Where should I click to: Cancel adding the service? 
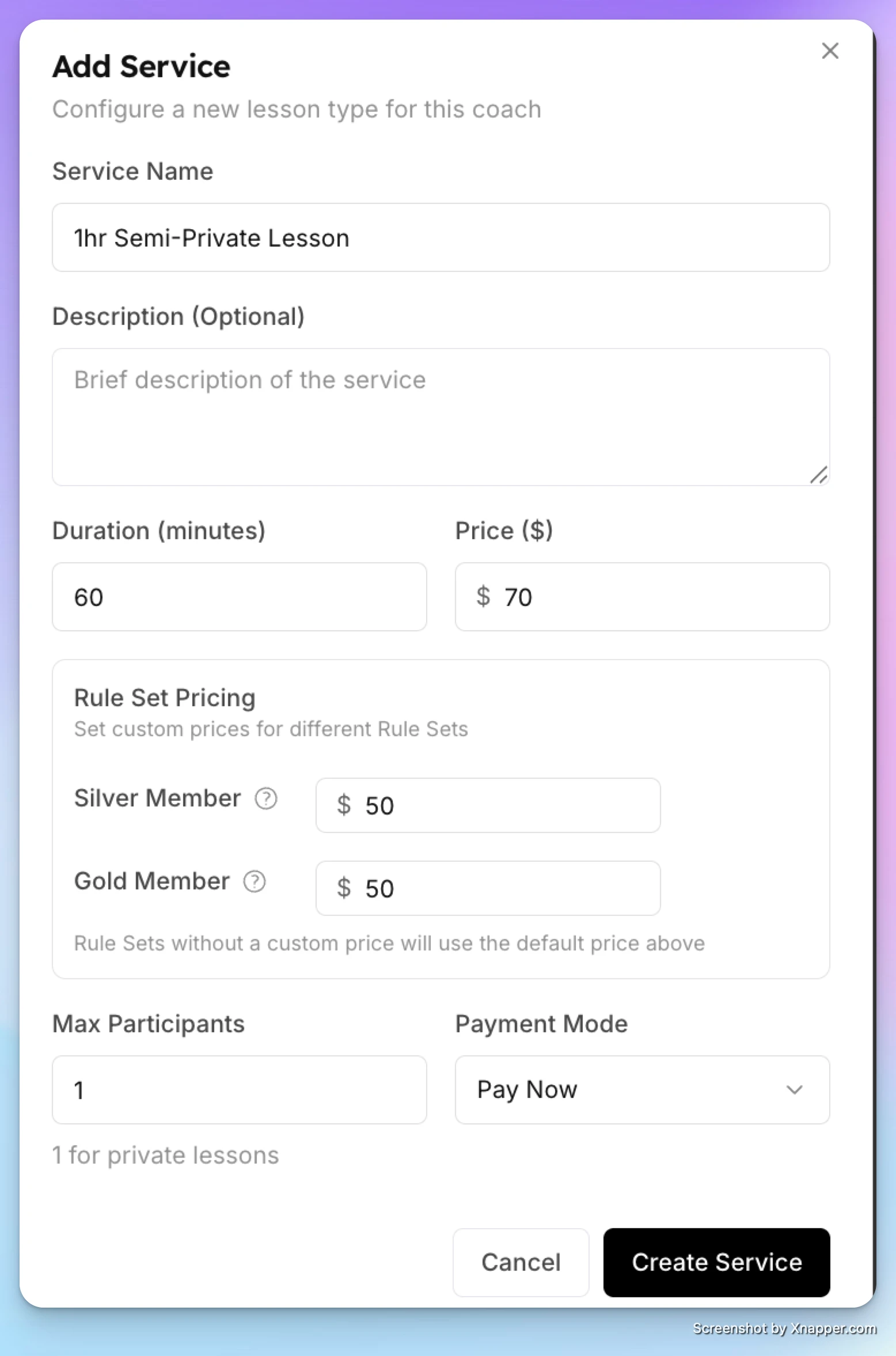[x=521, y=1263]
